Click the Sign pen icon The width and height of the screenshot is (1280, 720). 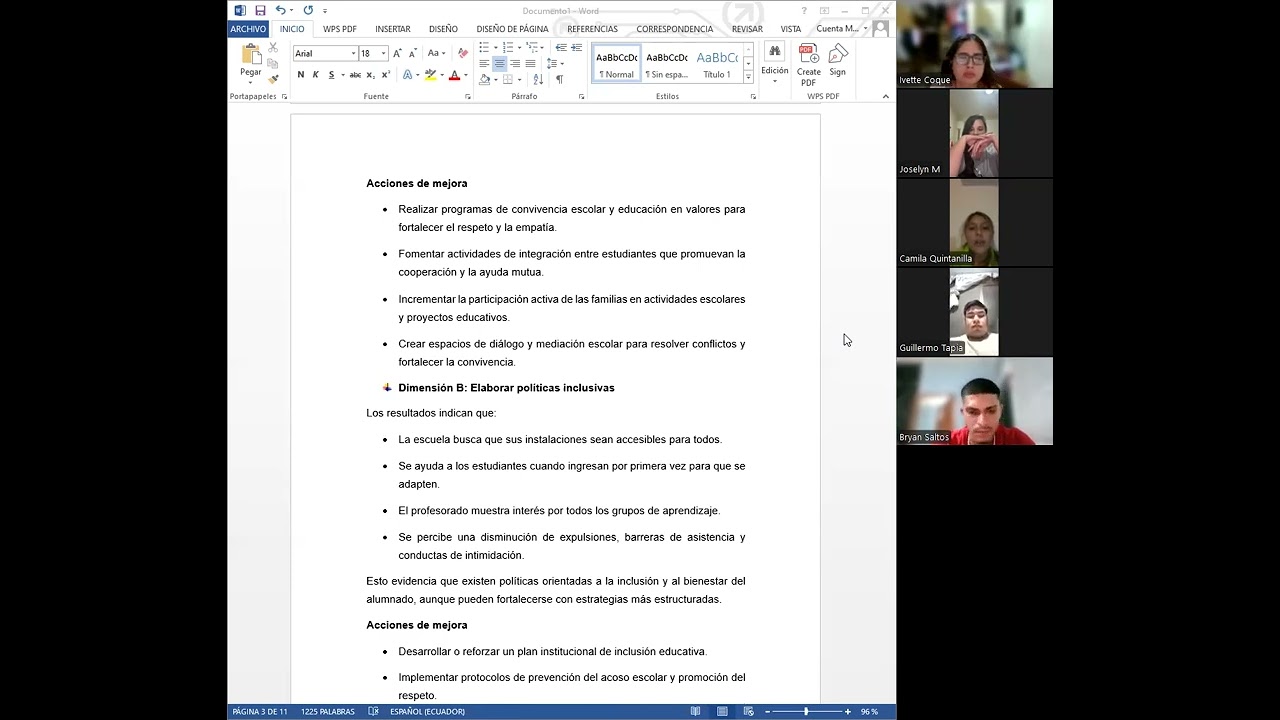(x=838, y=55)
